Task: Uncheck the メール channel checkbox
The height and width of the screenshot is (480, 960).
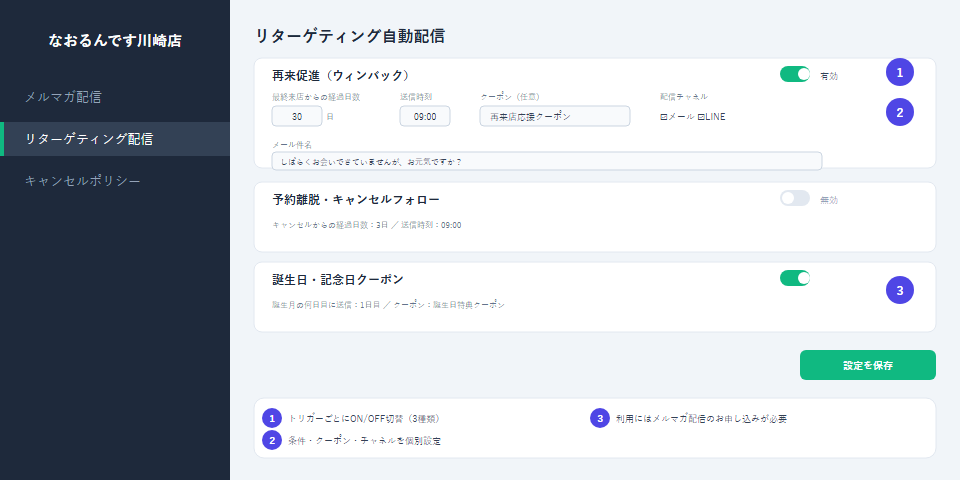Action: (663, 116)
